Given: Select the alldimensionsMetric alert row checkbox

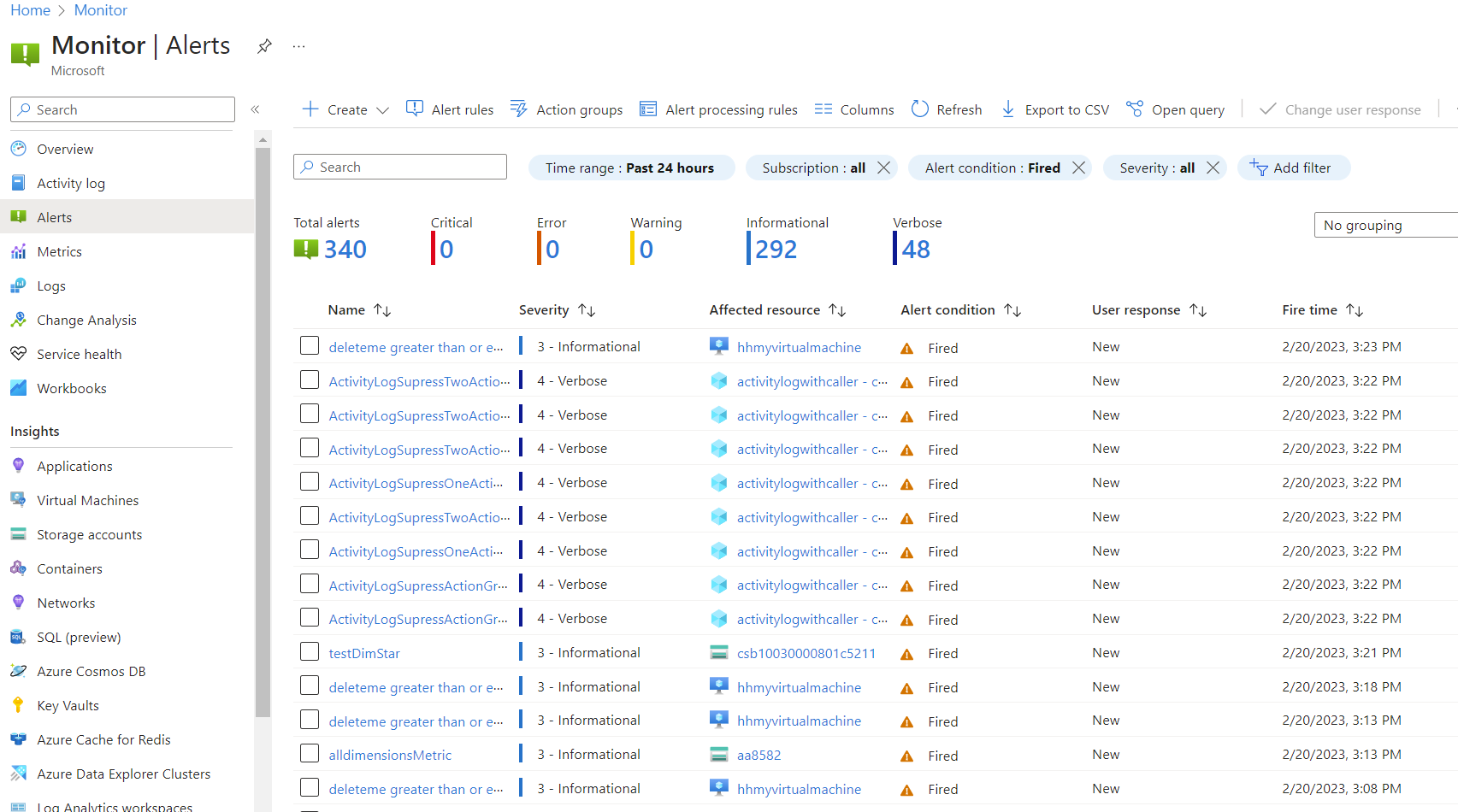Looking at the screenshot, I should click(310, 753).
